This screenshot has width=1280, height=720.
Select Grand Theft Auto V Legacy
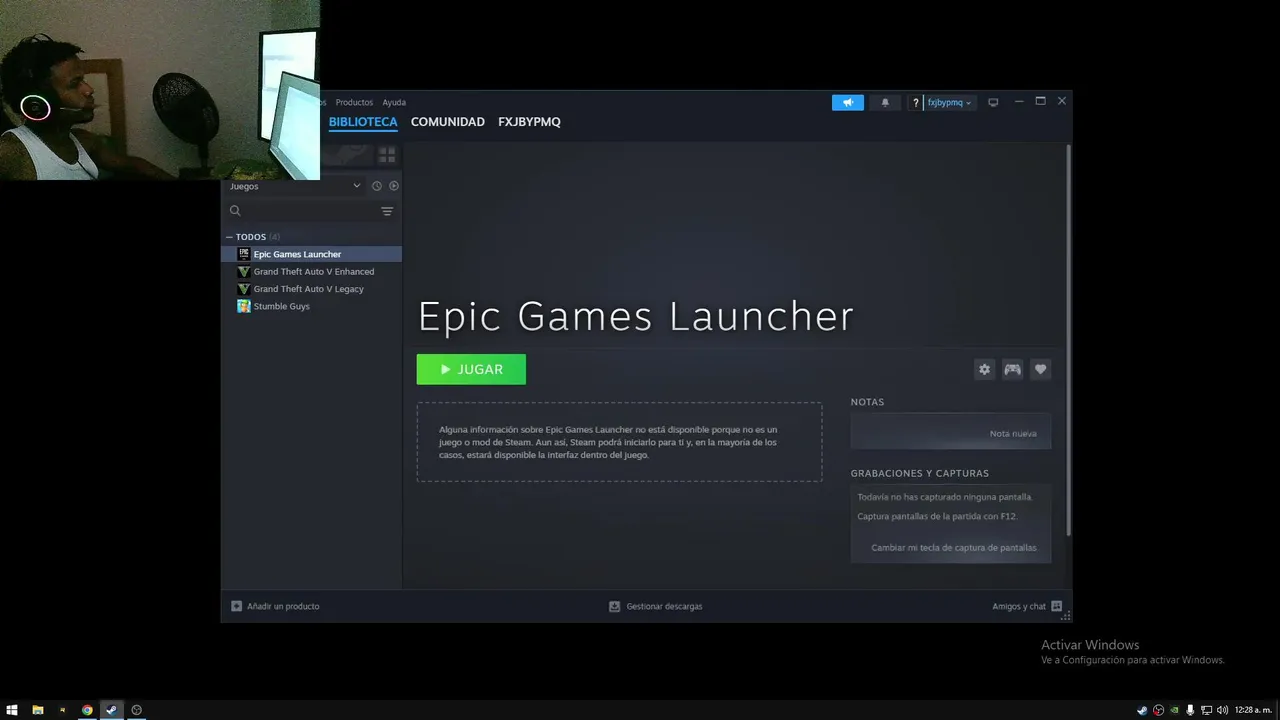pos(311,289)
